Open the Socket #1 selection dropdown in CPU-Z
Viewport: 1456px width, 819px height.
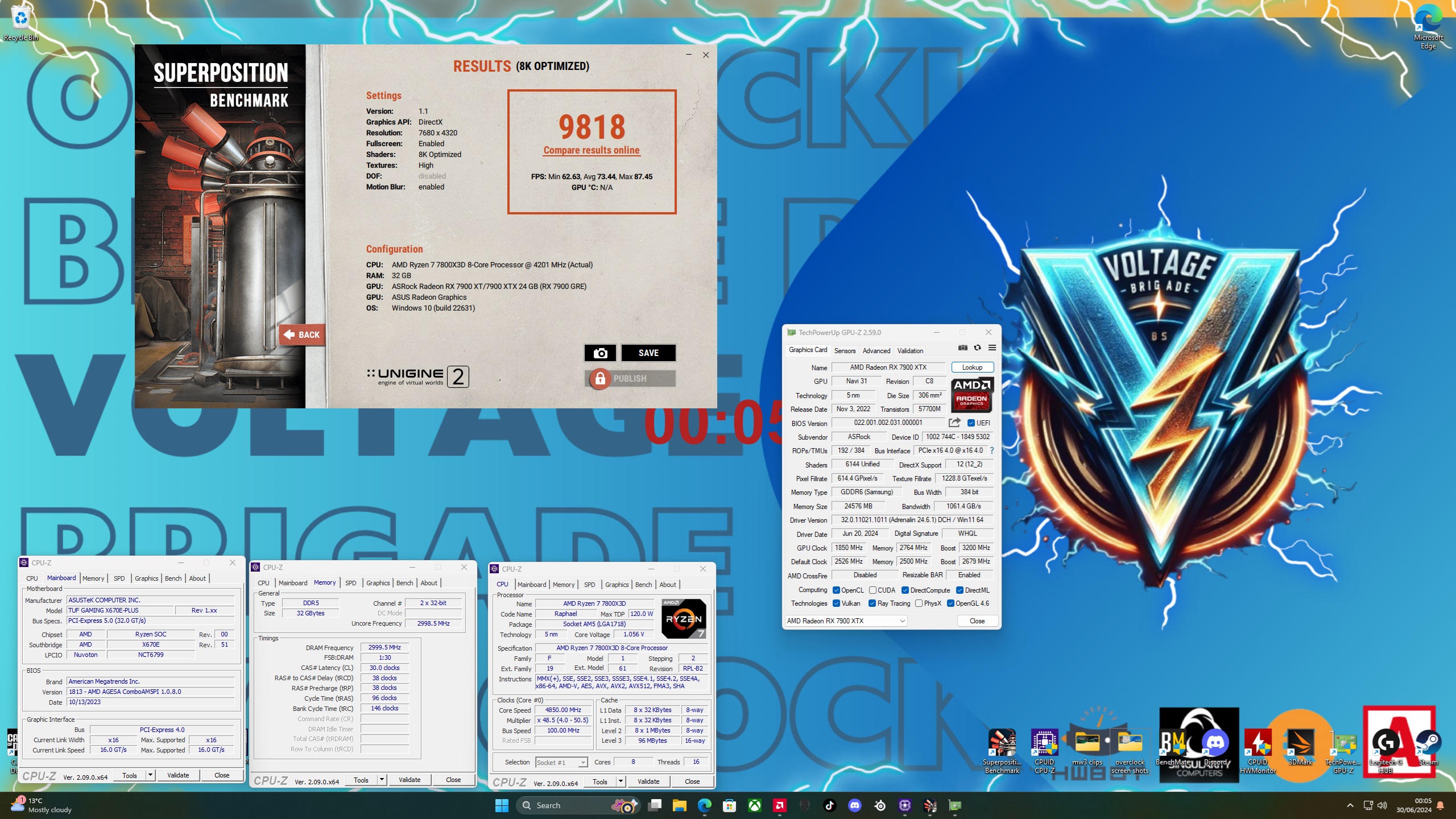click(x=561, y=763)
